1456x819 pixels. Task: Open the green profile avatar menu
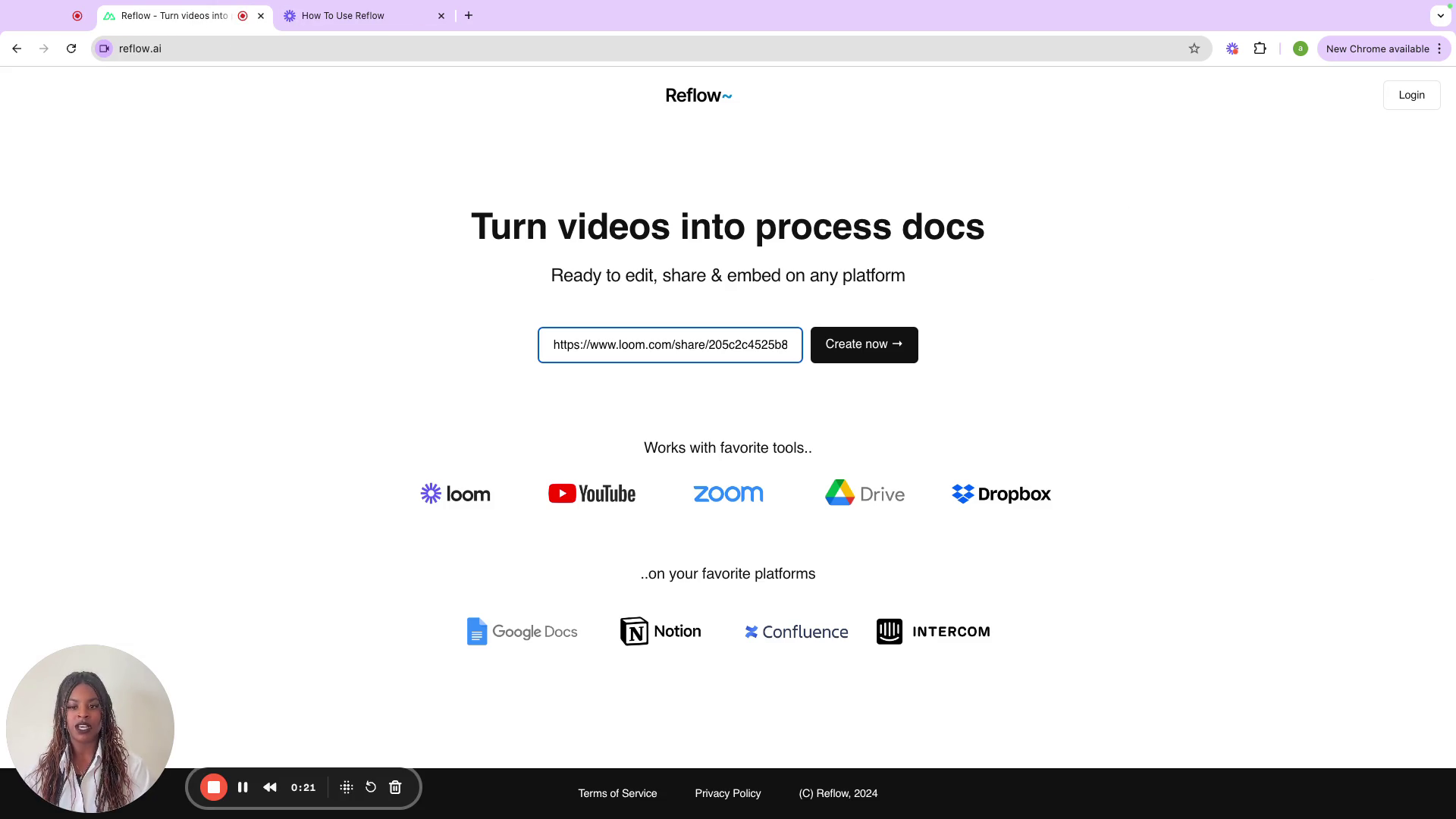pos(1301,49)
